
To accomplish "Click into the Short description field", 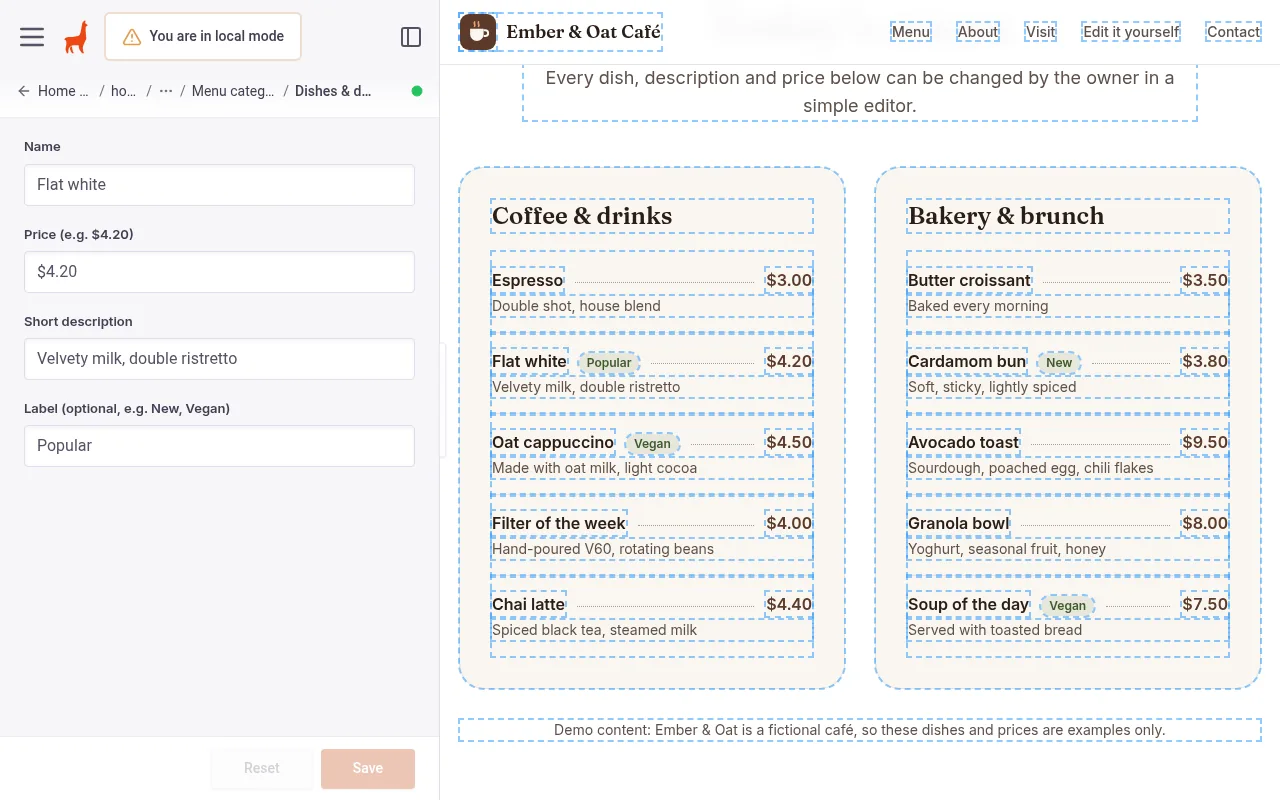I will coord(219,359).
